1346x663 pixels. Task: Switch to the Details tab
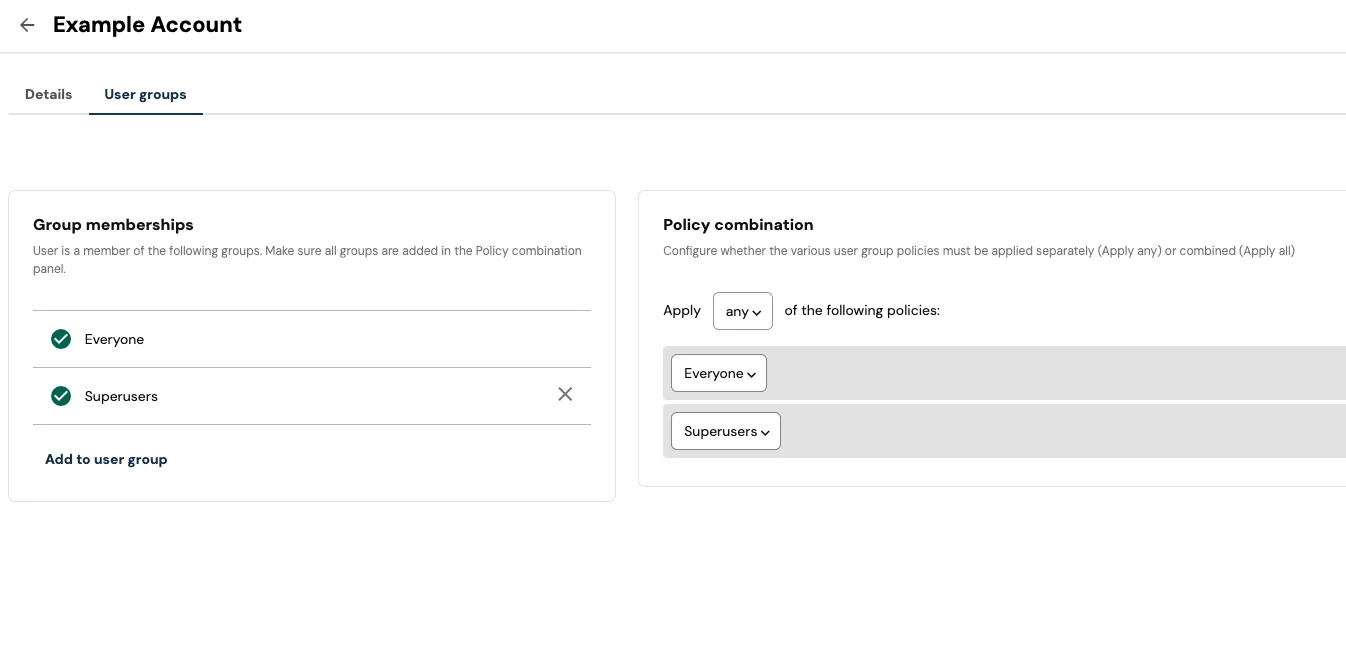48,94
